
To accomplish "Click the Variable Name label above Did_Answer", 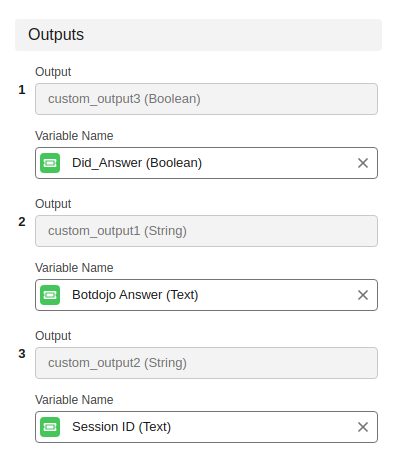I will point(74,136).
